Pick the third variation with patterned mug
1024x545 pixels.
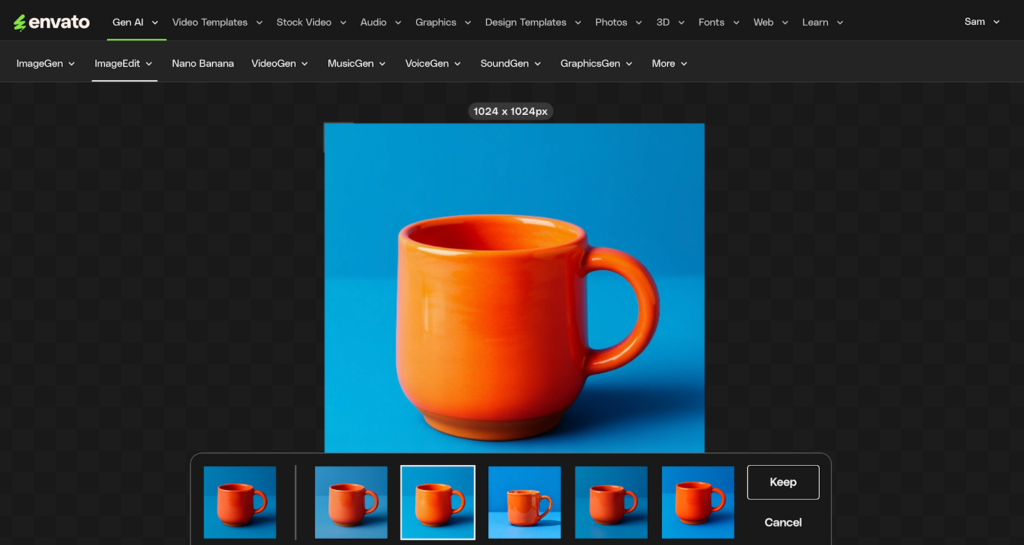click(525, 502)
